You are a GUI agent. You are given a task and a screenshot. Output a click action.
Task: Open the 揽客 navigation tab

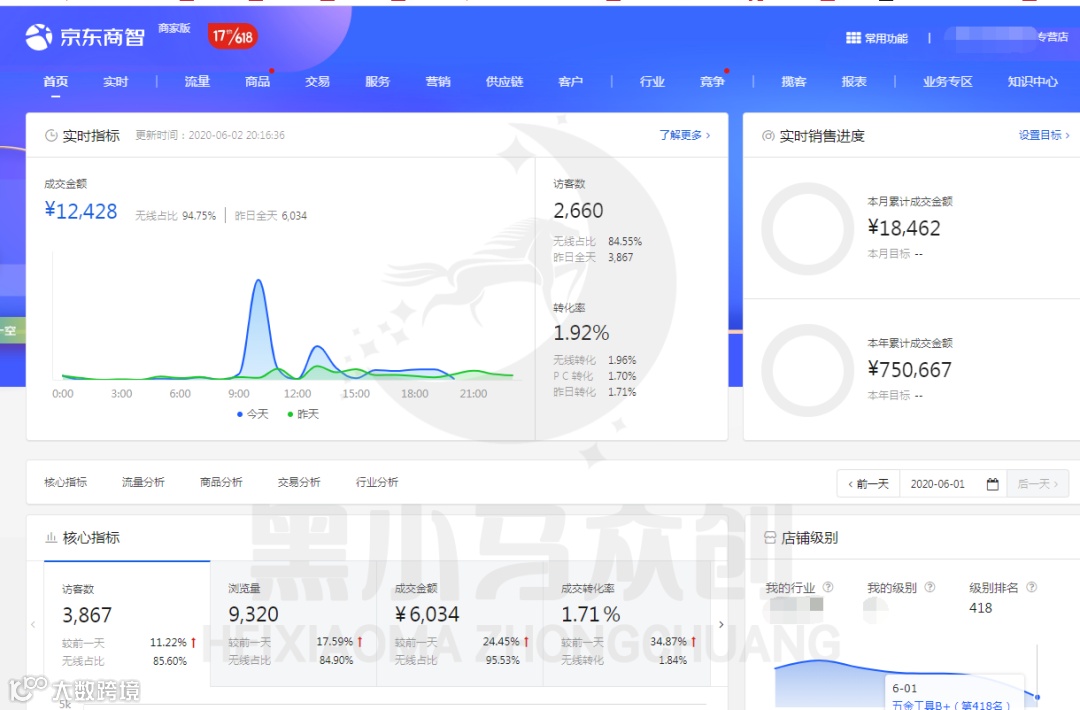[x=793, y=81]
